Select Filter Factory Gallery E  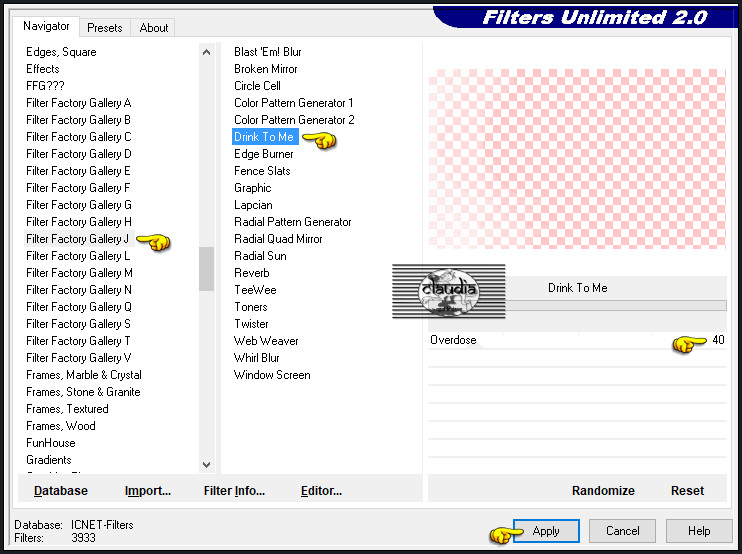click(x=78, y=171)
